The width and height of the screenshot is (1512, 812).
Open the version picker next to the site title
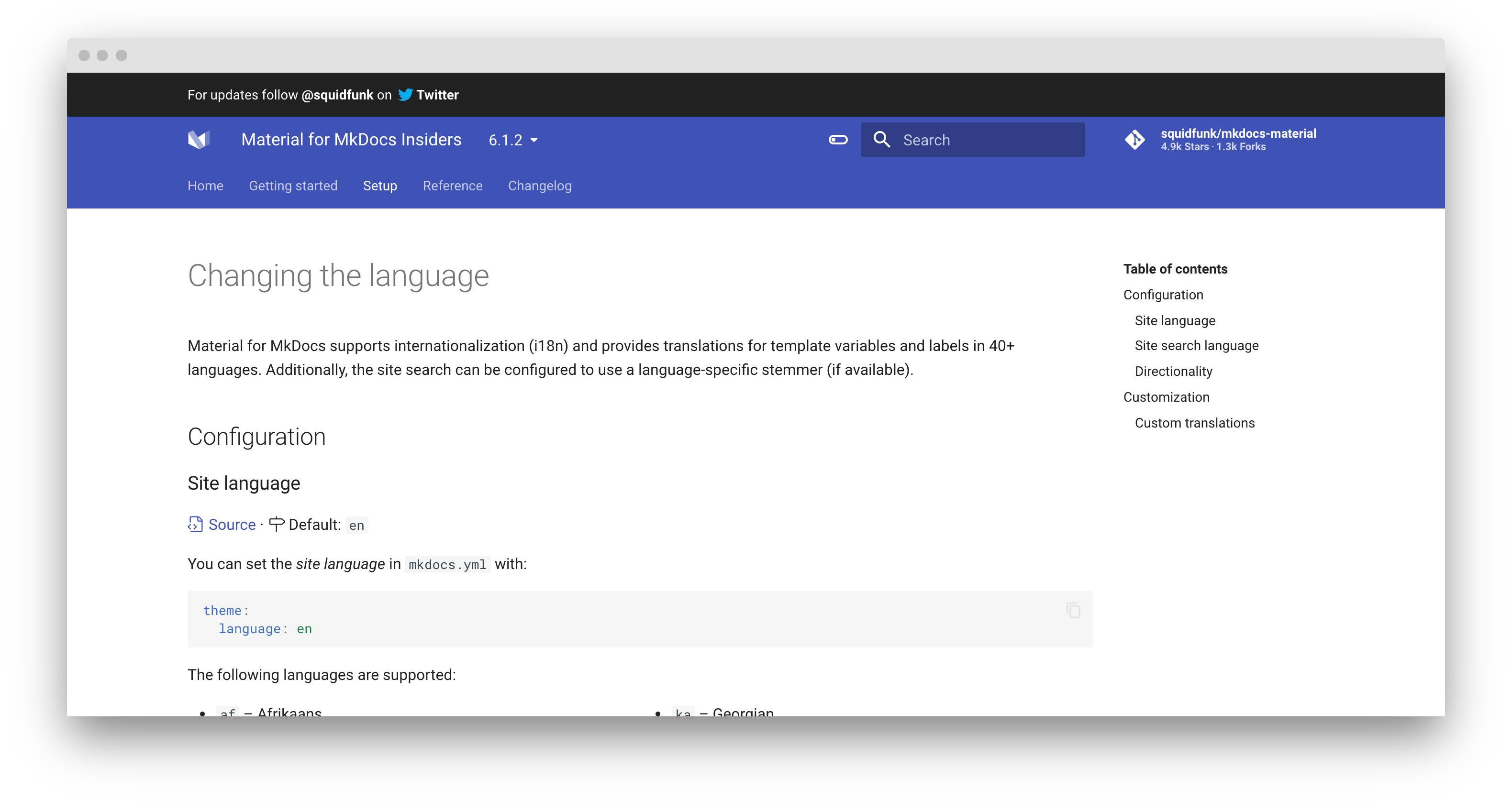pyautogui.click(x=512, y=140)
